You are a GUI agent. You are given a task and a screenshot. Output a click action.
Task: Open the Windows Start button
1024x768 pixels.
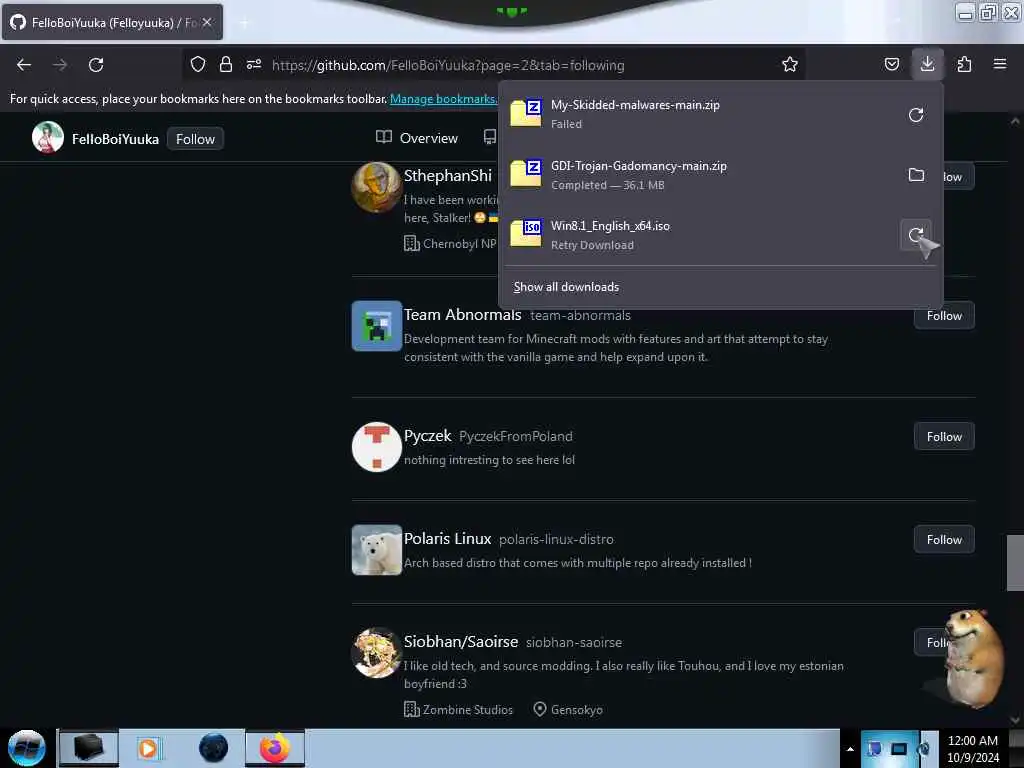pyautogui.click(x=26, y=748)
